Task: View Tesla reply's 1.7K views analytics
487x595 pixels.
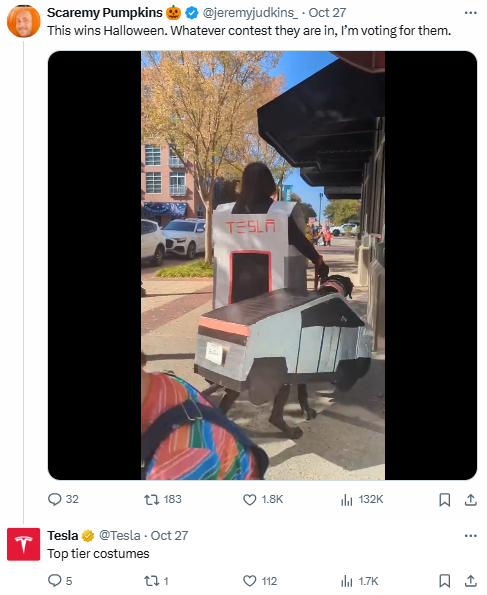Action: coord(359,581)
